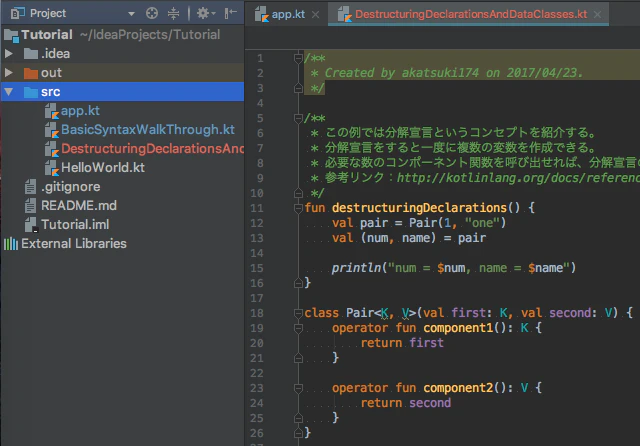Screen dimensions: 640x446
Task: Click line number 12 in the gutter
Action: (x=257, y=223)
